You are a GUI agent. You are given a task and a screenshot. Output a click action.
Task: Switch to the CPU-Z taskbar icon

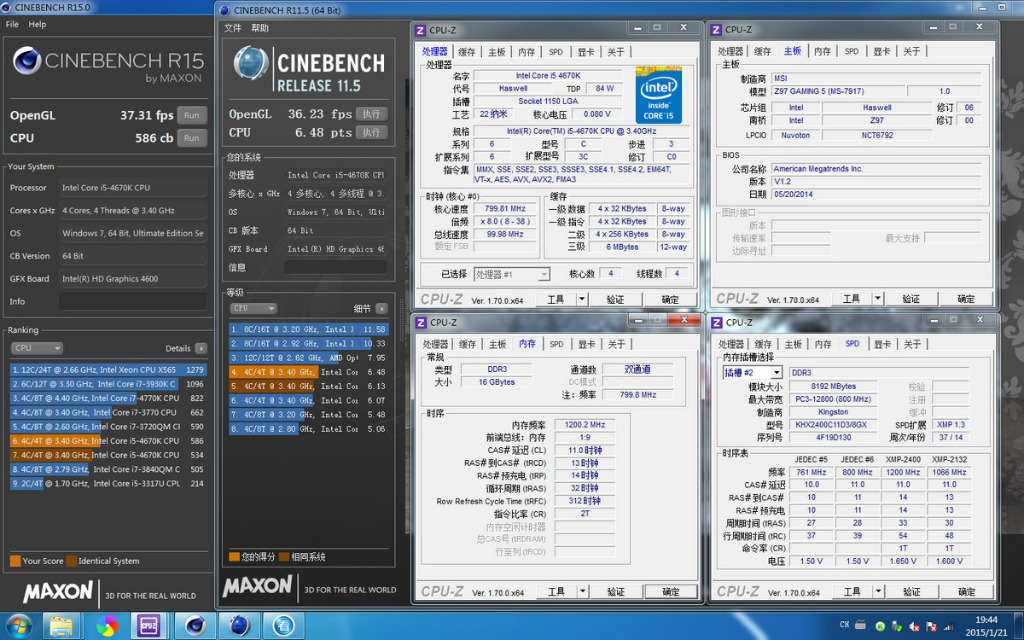tap(148, 626)
